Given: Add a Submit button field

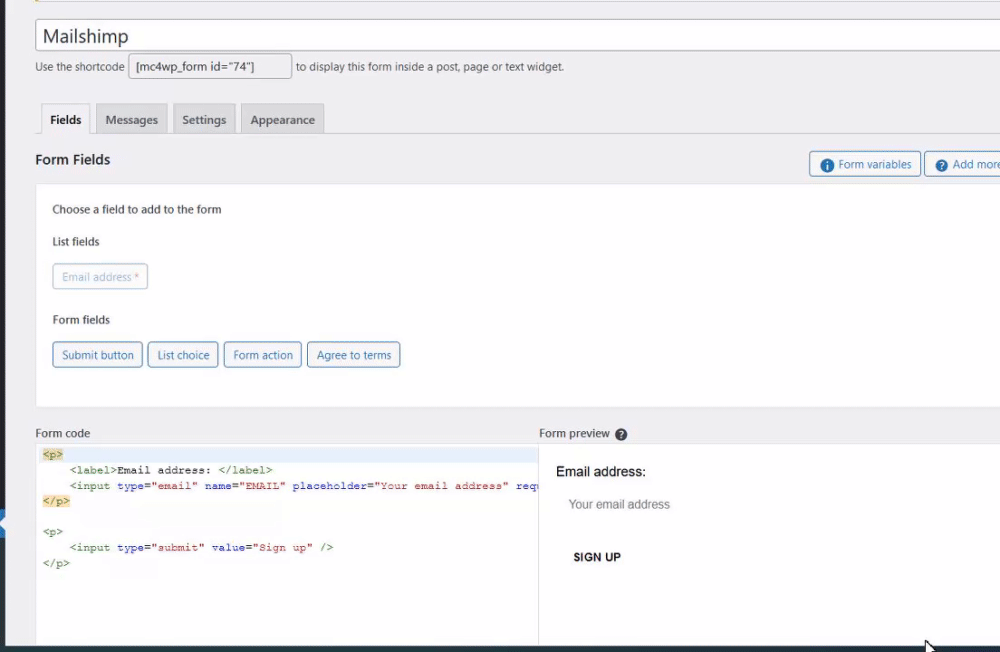Looking at the screenshot, I should (98, 355).
